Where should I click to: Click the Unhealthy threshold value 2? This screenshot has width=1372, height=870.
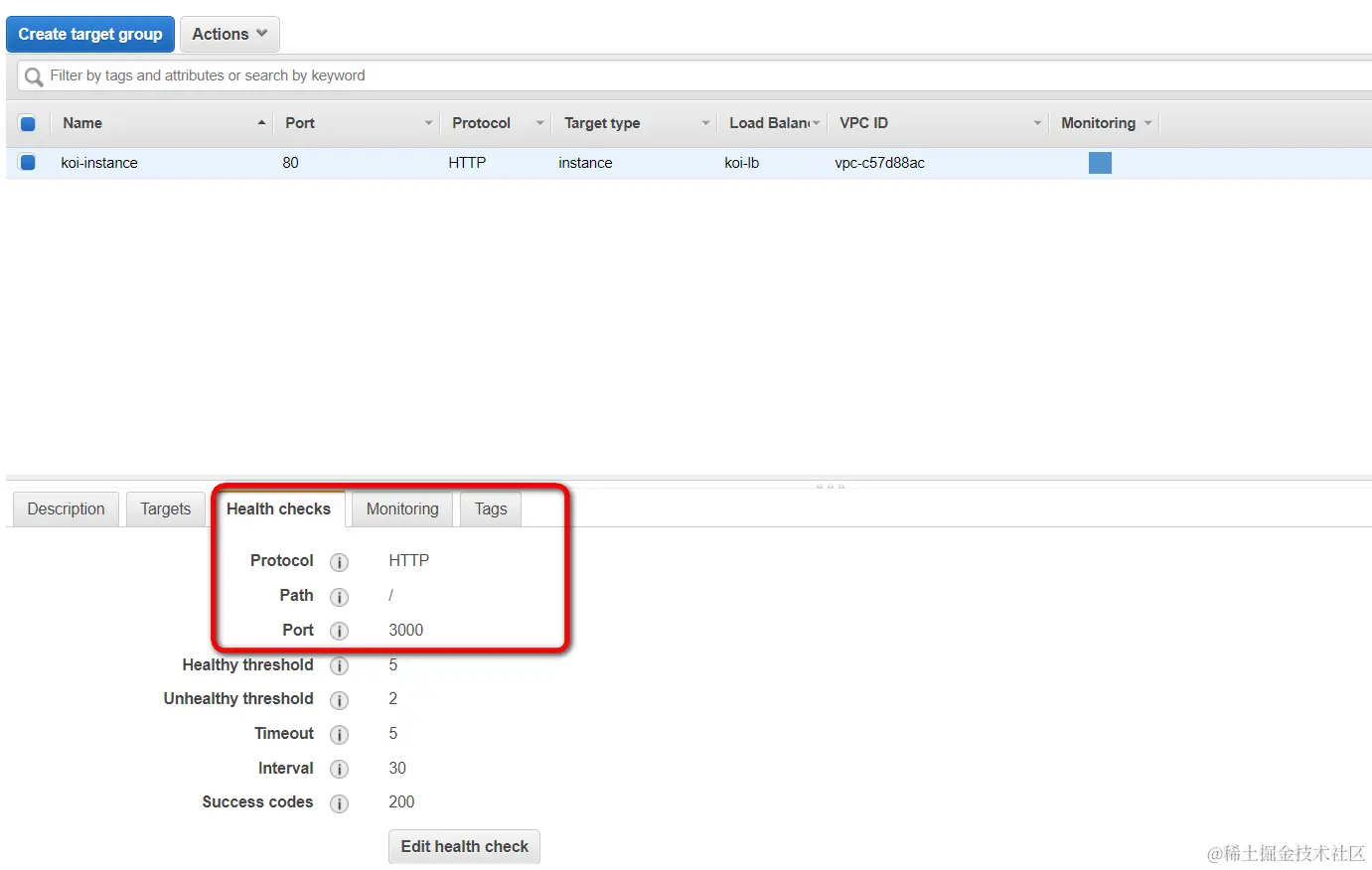pos(392,698)
